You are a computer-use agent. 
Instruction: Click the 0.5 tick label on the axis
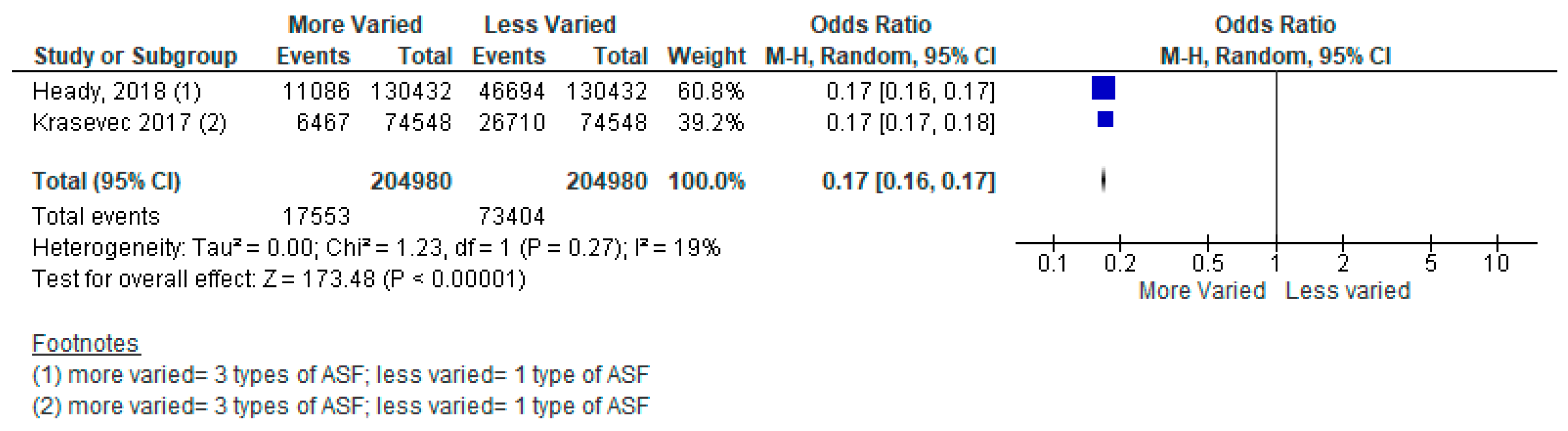[x=1208, y=263]
